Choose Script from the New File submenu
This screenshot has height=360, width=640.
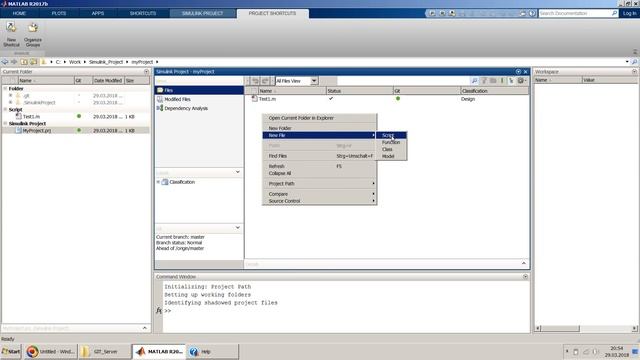point(391,135)
